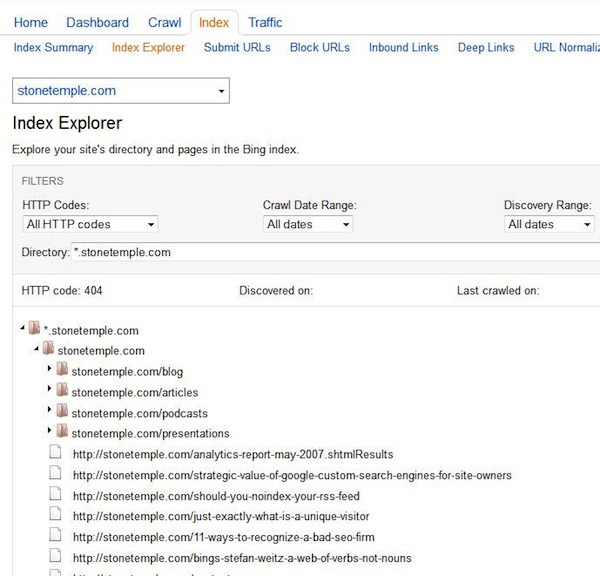600x576 pixels.
Task: Select stonetemple.com/presentations tree label
Action: click(x=150, y=434)
